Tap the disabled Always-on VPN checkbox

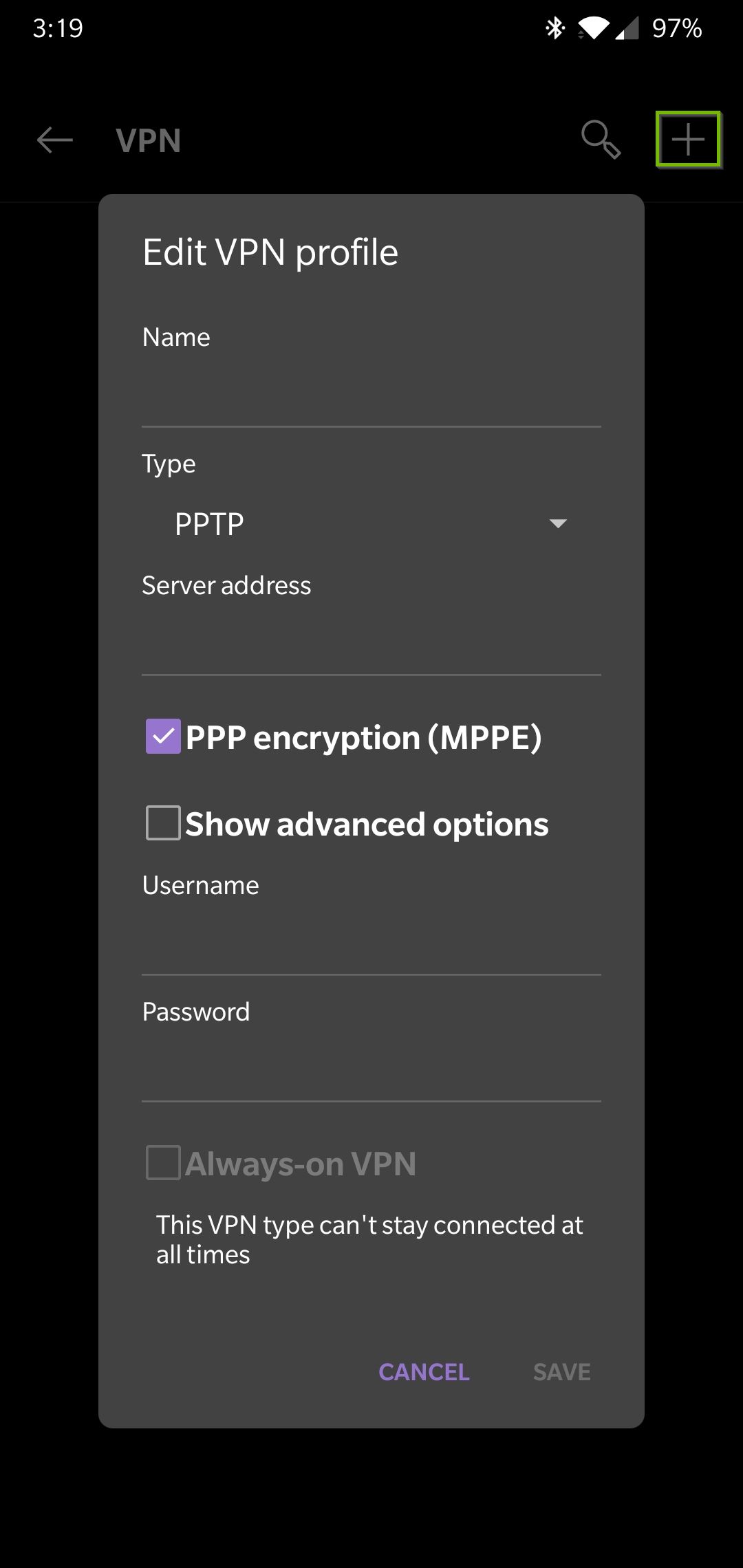(x=163, y=1164)
